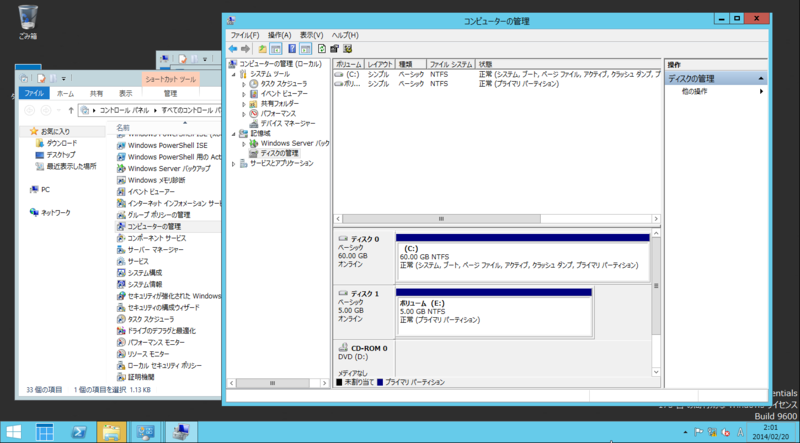The height and width of the screenshot is (443, 800).
Task: Click the ディスク 0 disk label
Action: coord(364,239)
